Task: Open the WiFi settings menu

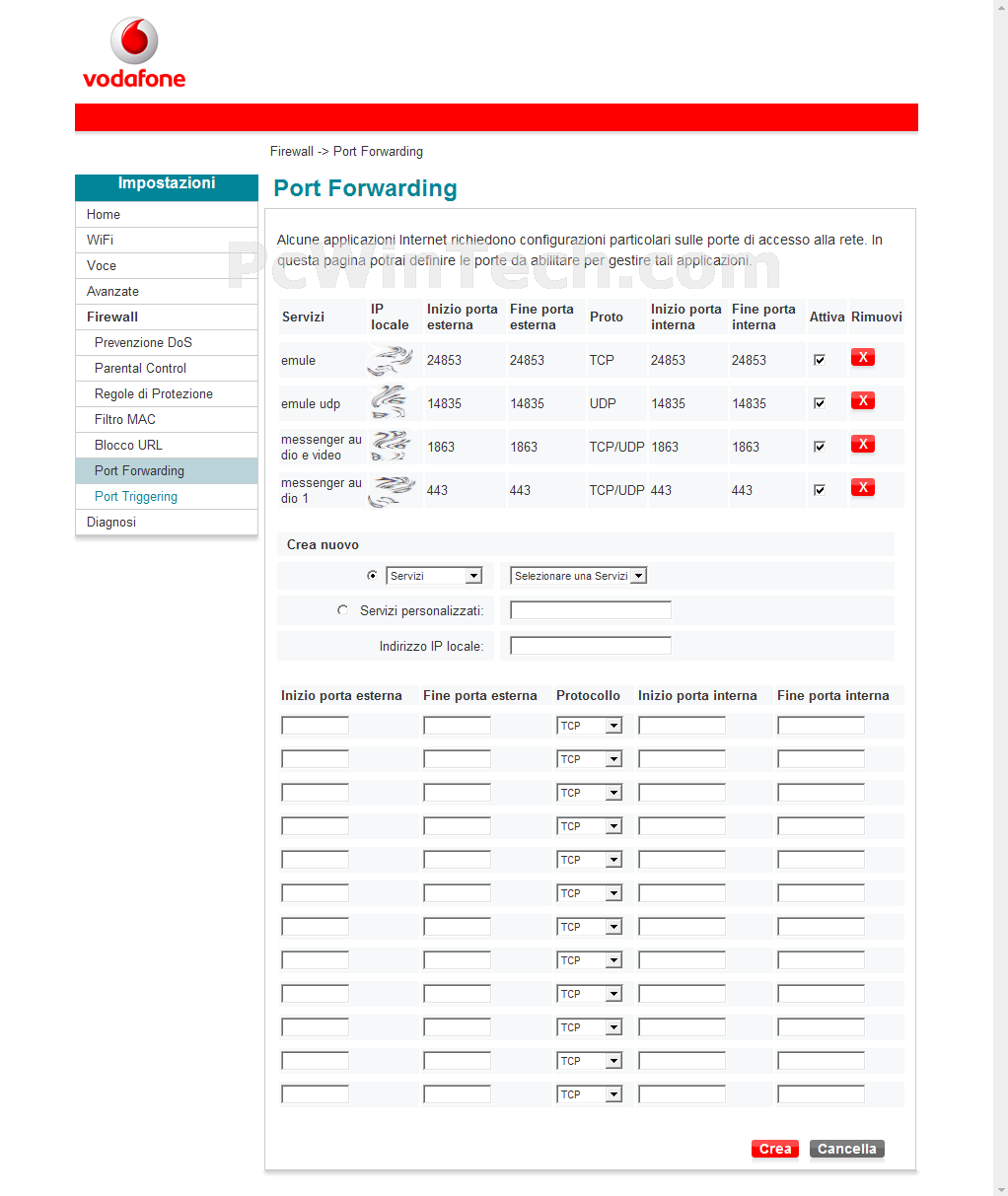Action: [x=167, y=240]
